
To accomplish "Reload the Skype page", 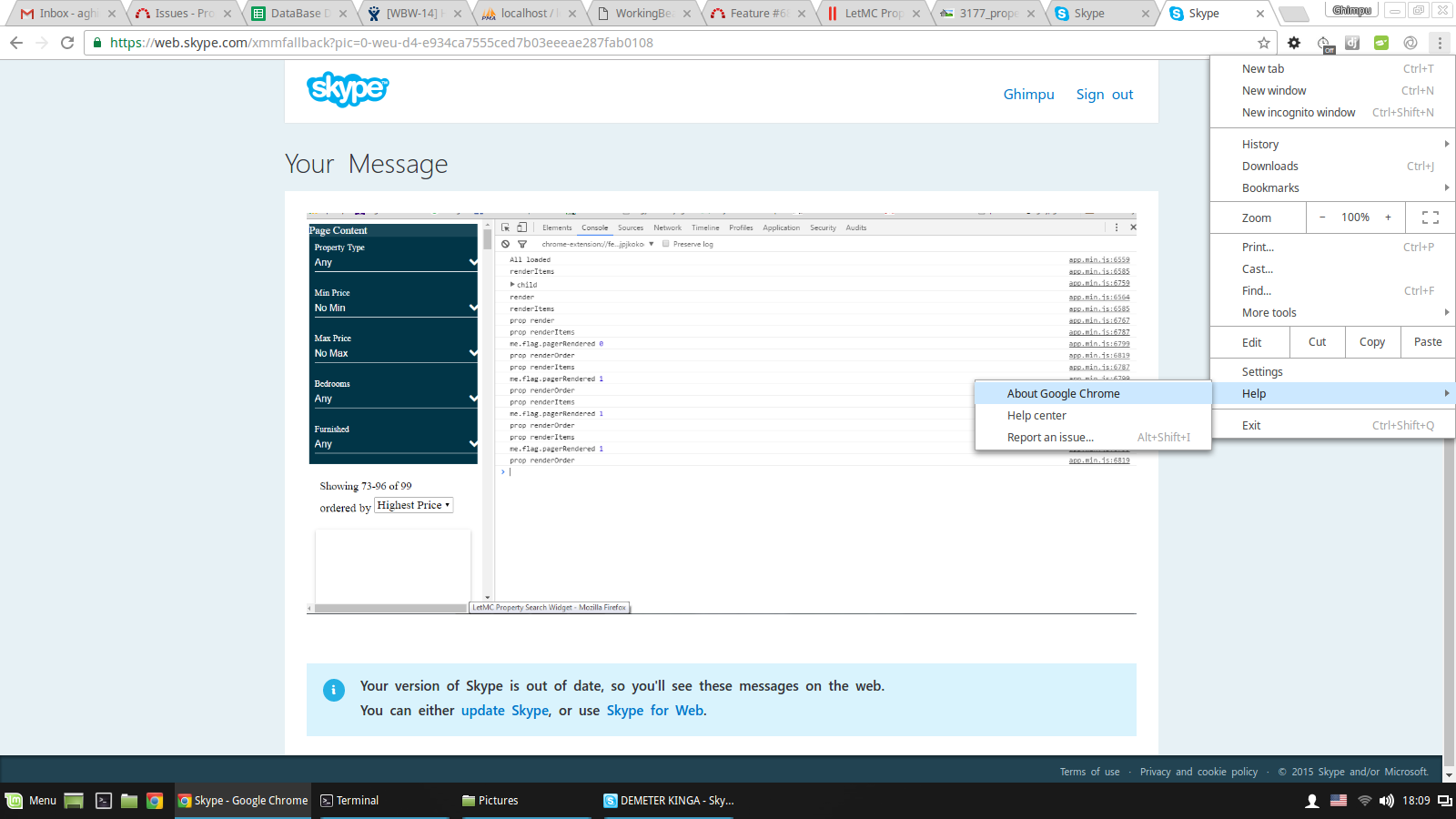I will point(67,43).
